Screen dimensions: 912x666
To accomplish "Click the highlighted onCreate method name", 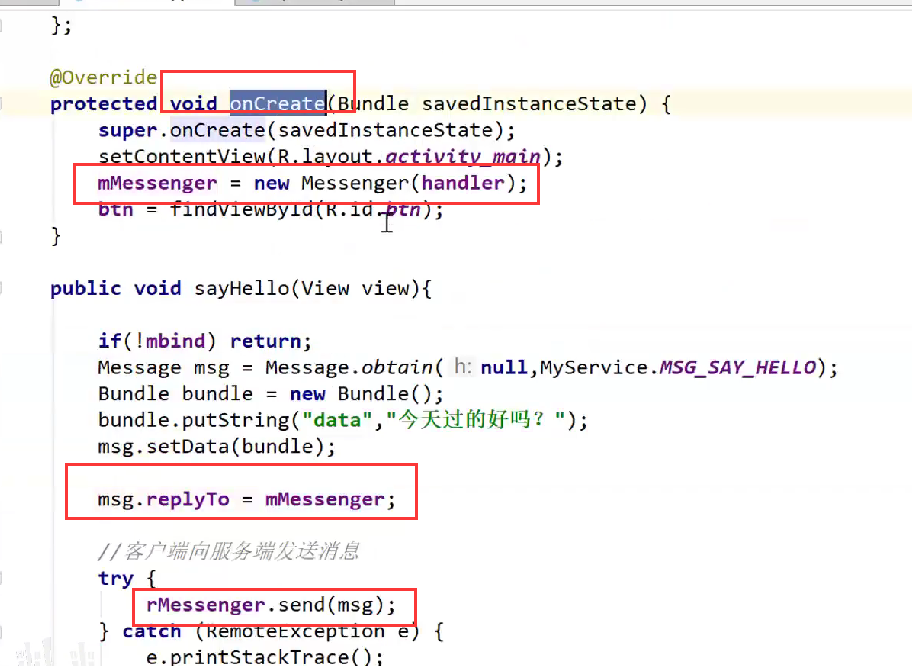I will (x=278, y=104).
